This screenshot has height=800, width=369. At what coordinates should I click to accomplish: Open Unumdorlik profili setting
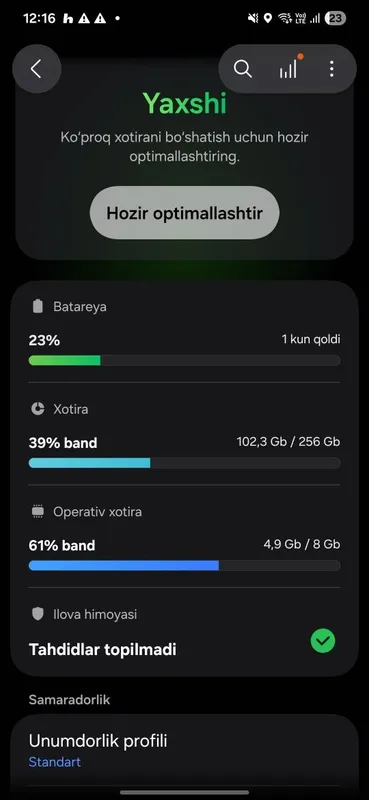tap(184, 751)
